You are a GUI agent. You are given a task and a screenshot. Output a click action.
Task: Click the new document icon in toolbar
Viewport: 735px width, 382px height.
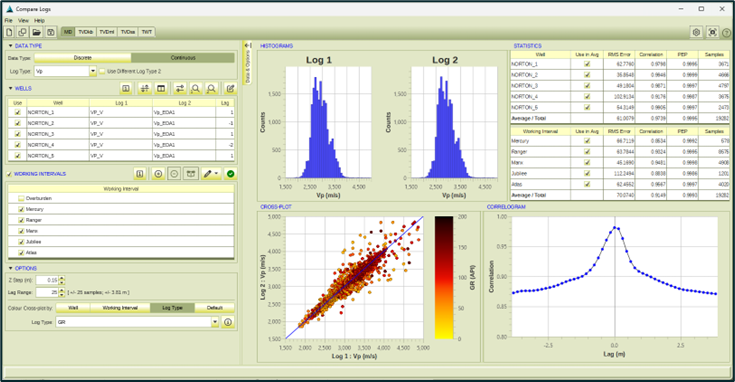coord(9,32)
